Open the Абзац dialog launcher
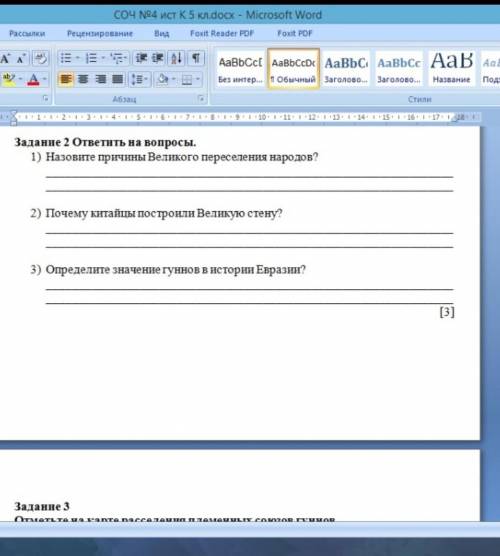 pos(201,99)
